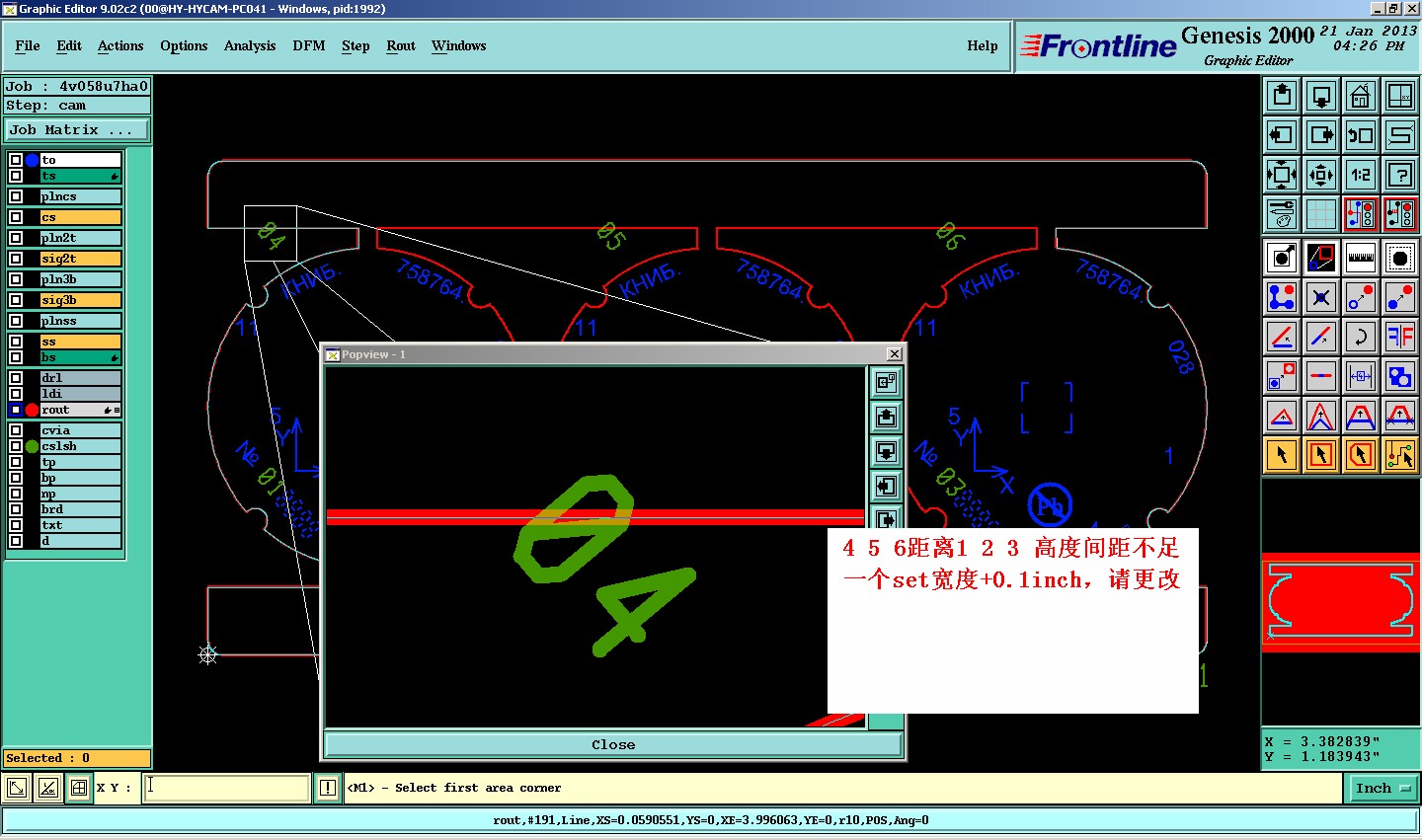Select the cvia layer row
The width and height of the screenshot is (1422, 840).
(81, 430)
